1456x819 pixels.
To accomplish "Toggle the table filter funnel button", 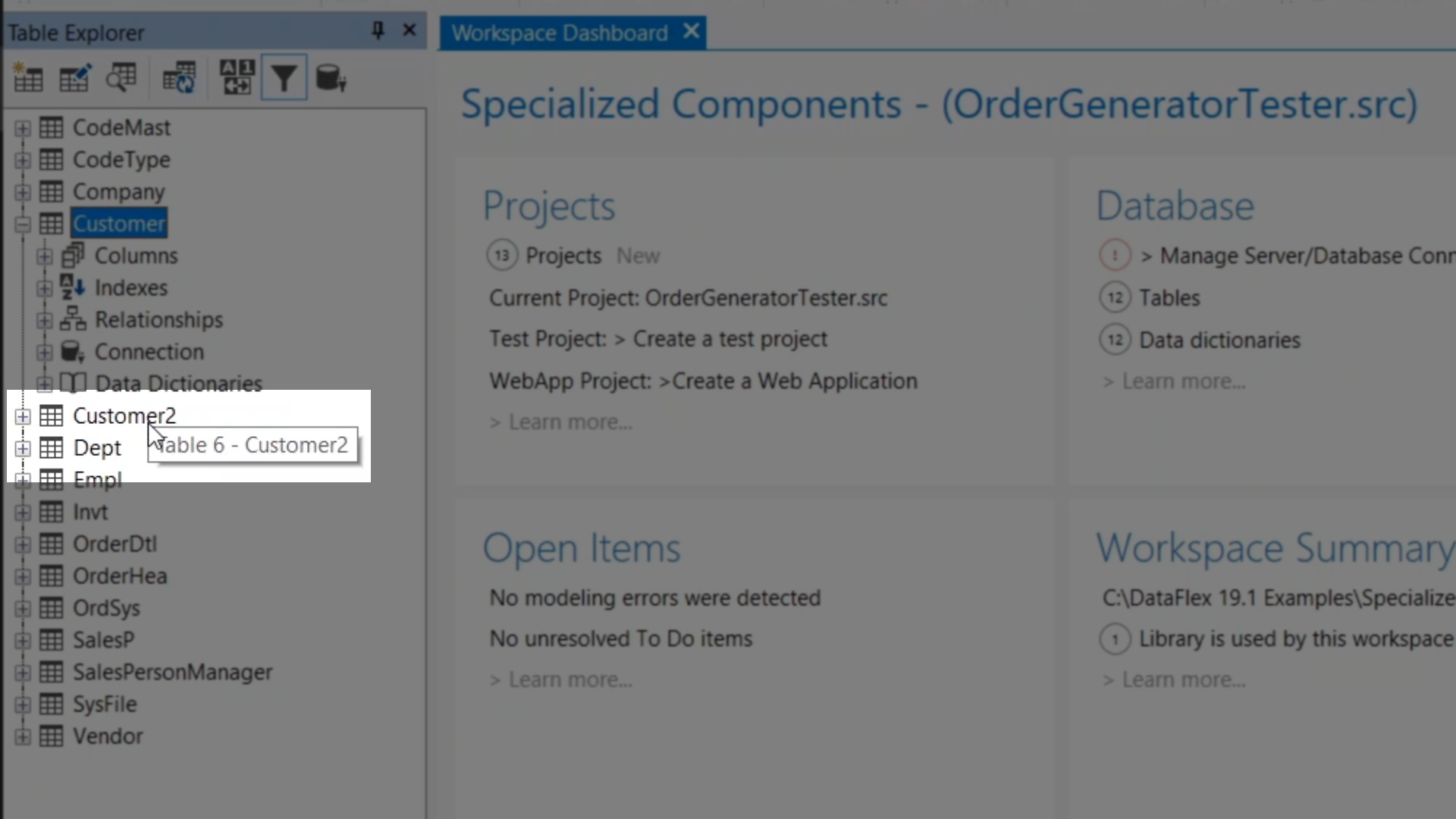I will (284, 77).
